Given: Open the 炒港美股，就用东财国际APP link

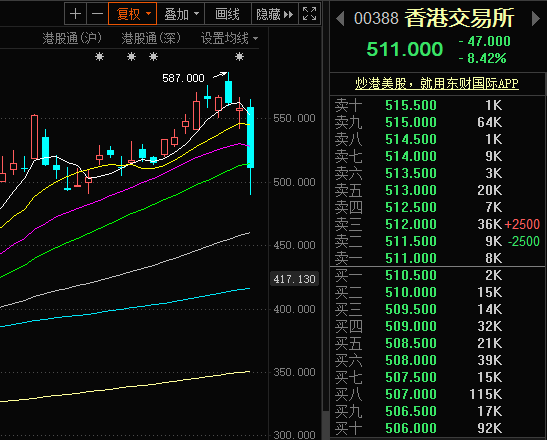Looking at the screenshot, I should coord(437,83).
